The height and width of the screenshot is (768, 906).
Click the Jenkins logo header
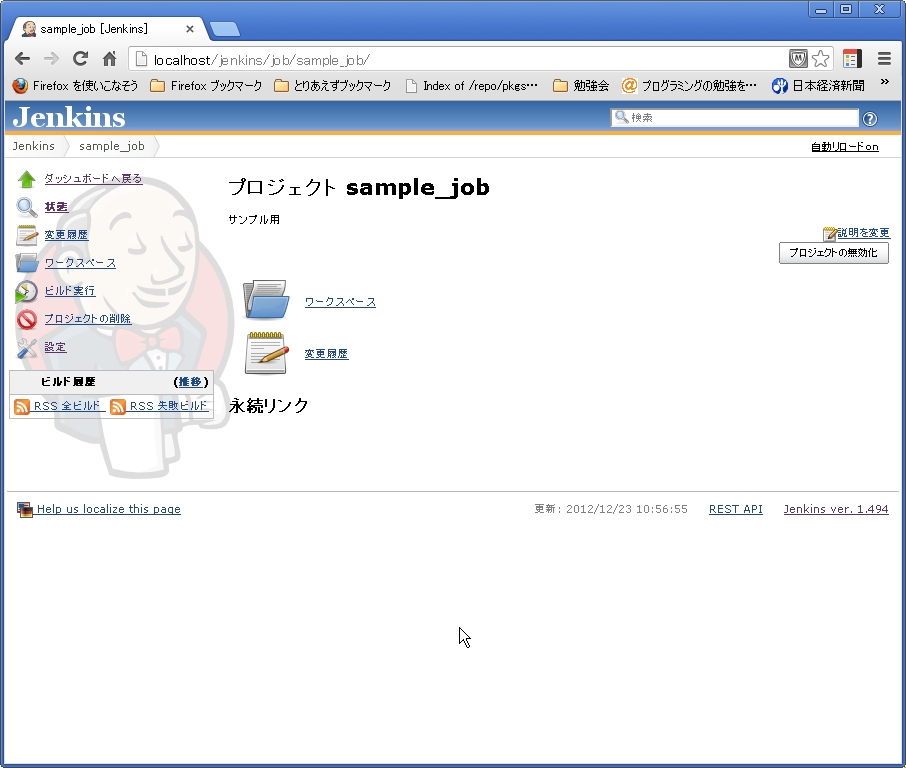tap(69, 117)
